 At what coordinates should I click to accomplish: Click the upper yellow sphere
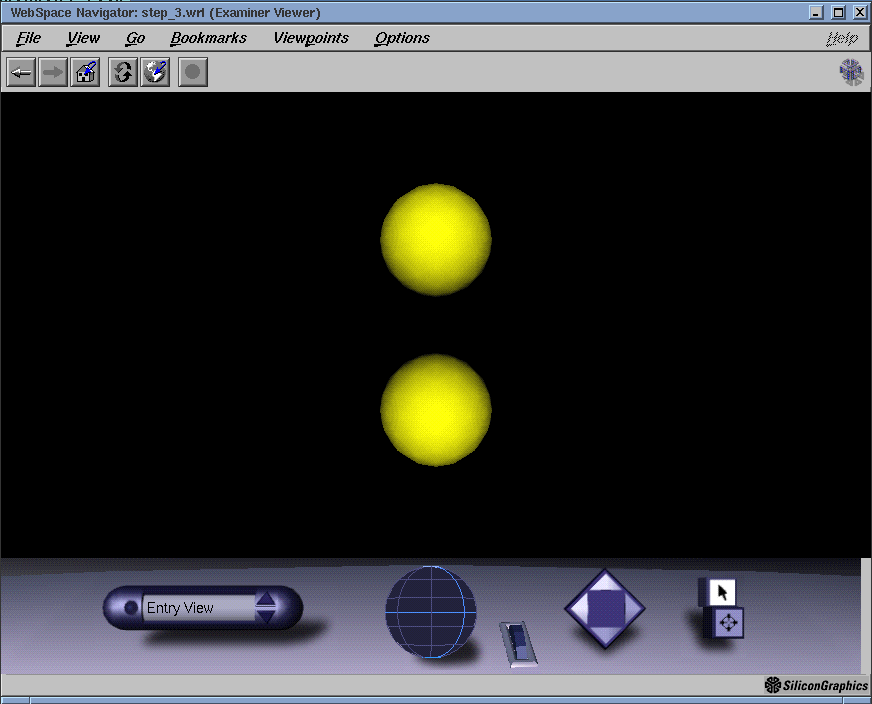click(436, 239)
